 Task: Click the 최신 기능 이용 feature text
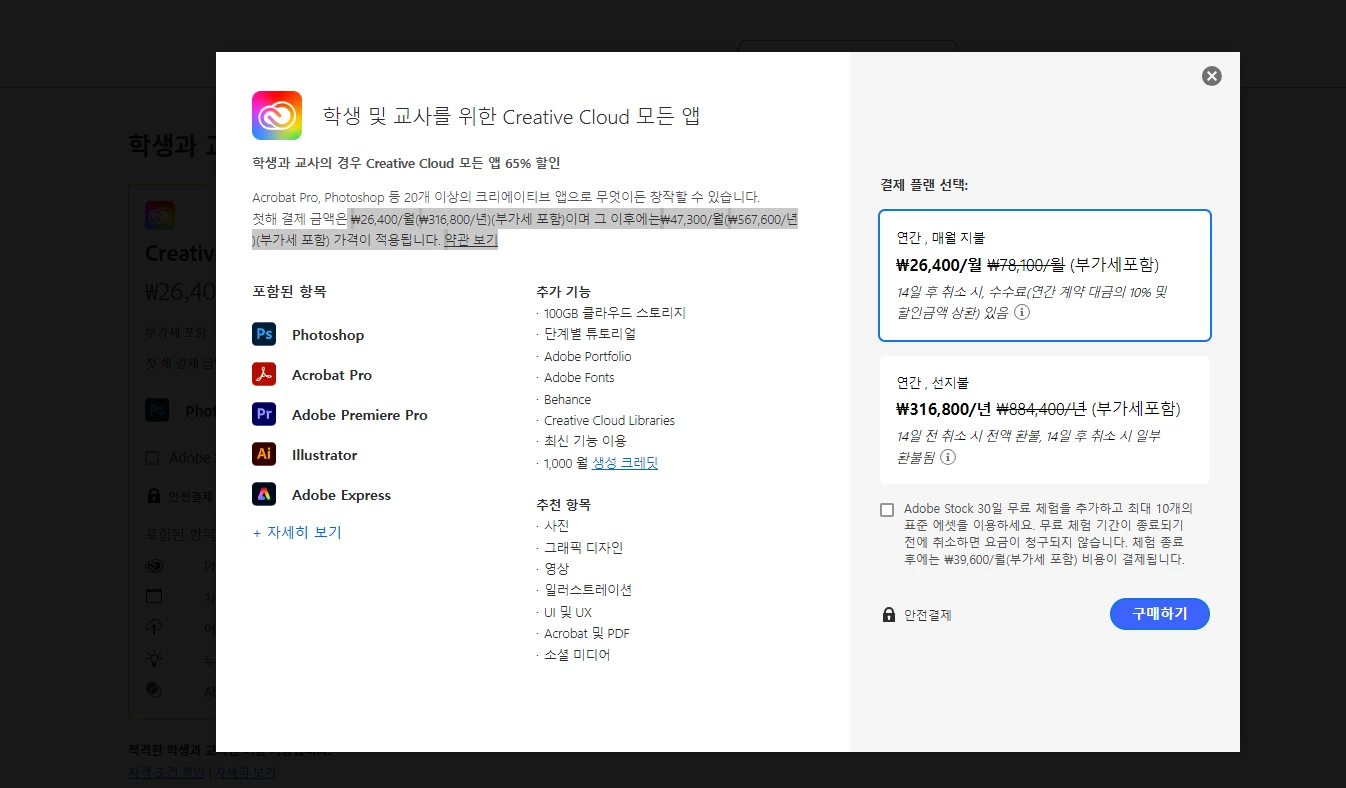click(585, 441)
